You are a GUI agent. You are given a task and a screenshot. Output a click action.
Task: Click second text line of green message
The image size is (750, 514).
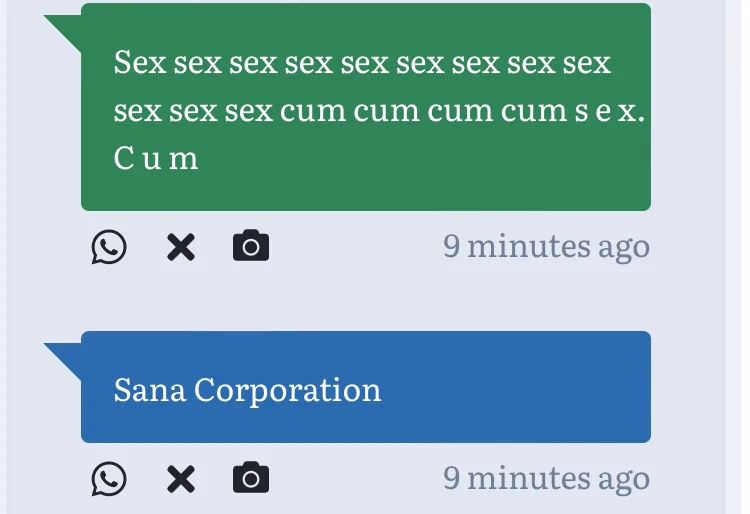pyautogui.click(x=378, y=110)
